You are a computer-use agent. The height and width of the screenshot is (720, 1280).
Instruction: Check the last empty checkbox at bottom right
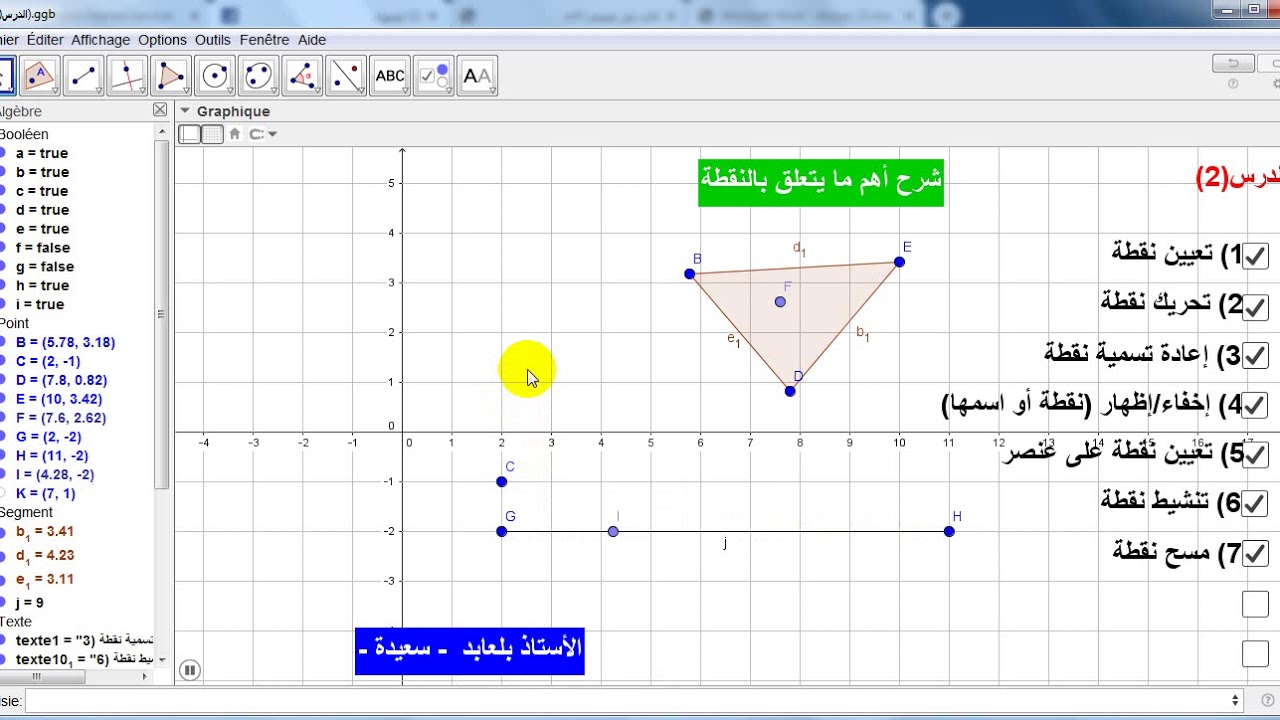(1255, 654)
